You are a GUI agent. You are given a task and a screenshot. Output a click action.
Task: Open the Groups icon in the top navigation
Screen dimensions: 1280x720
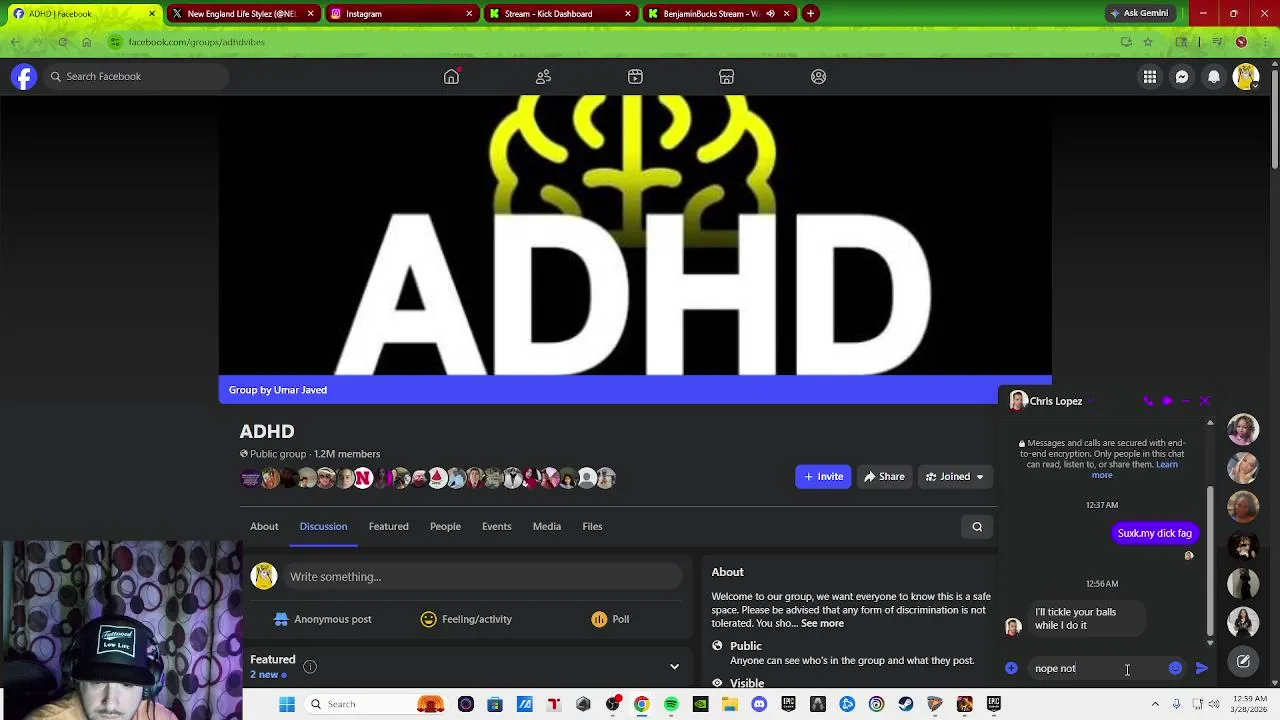pos(818,77)
